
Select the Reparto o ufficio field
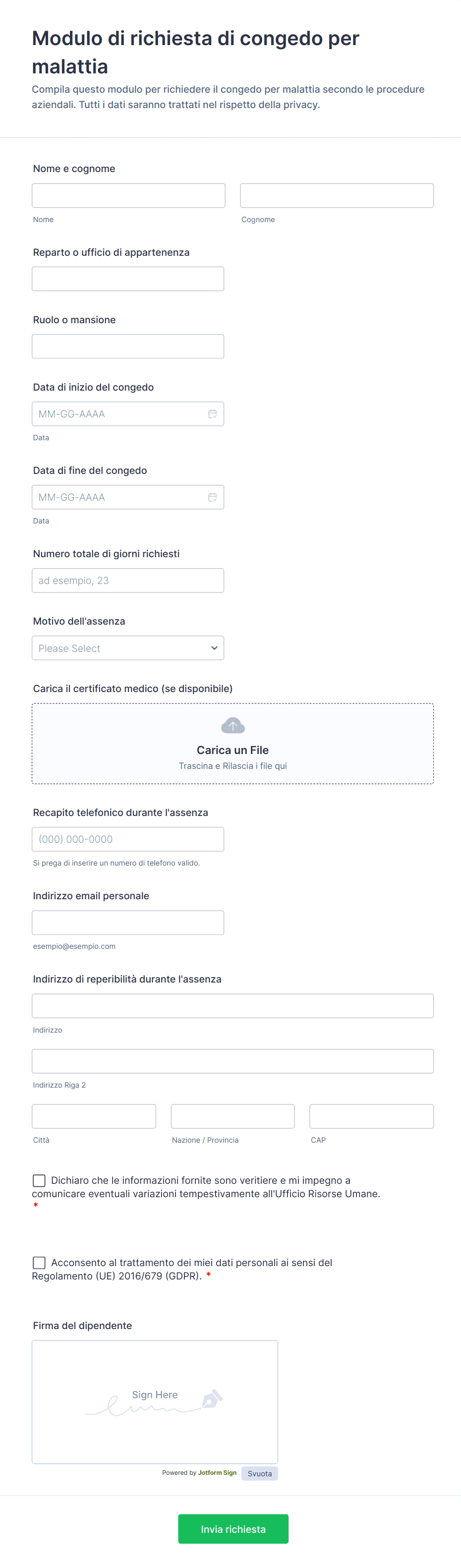[x=128, y=279]
